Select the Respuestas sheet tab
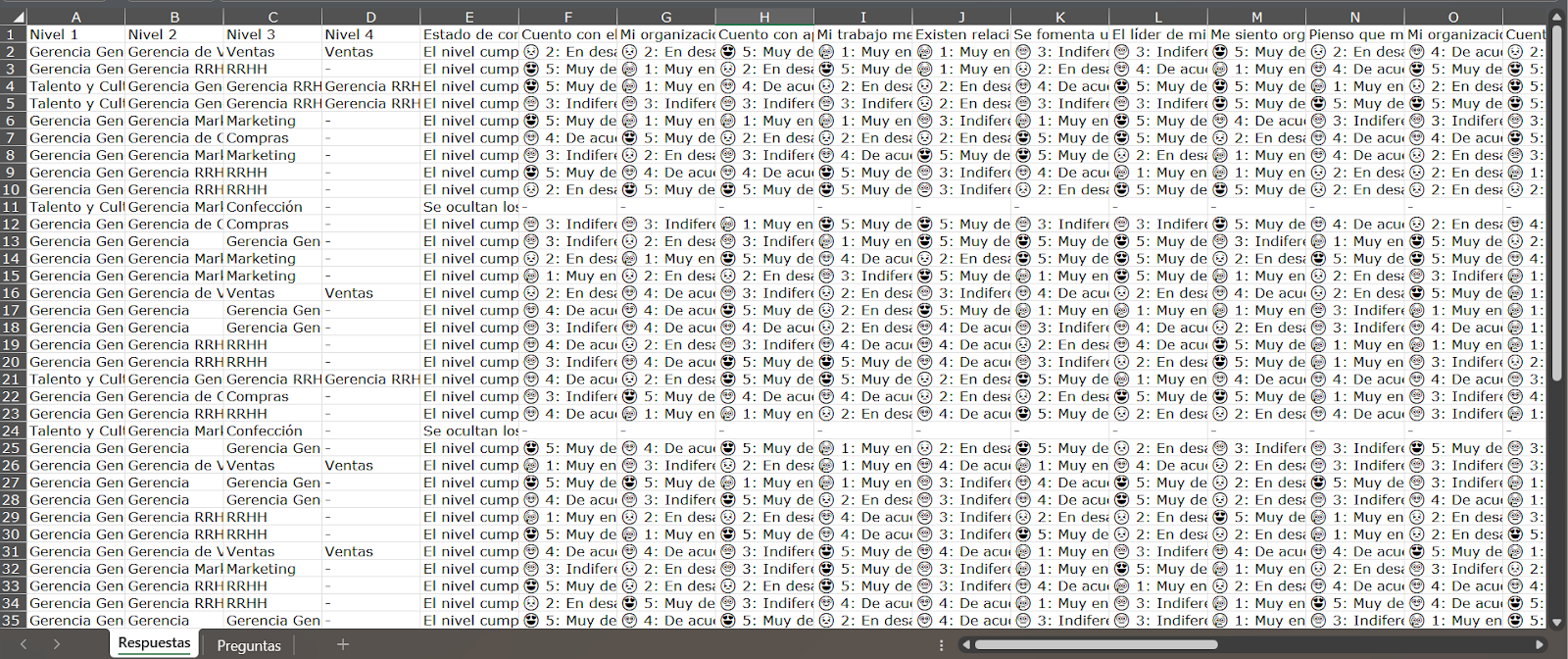This screenshot has width=1568, height=659. tap(154, 643)
